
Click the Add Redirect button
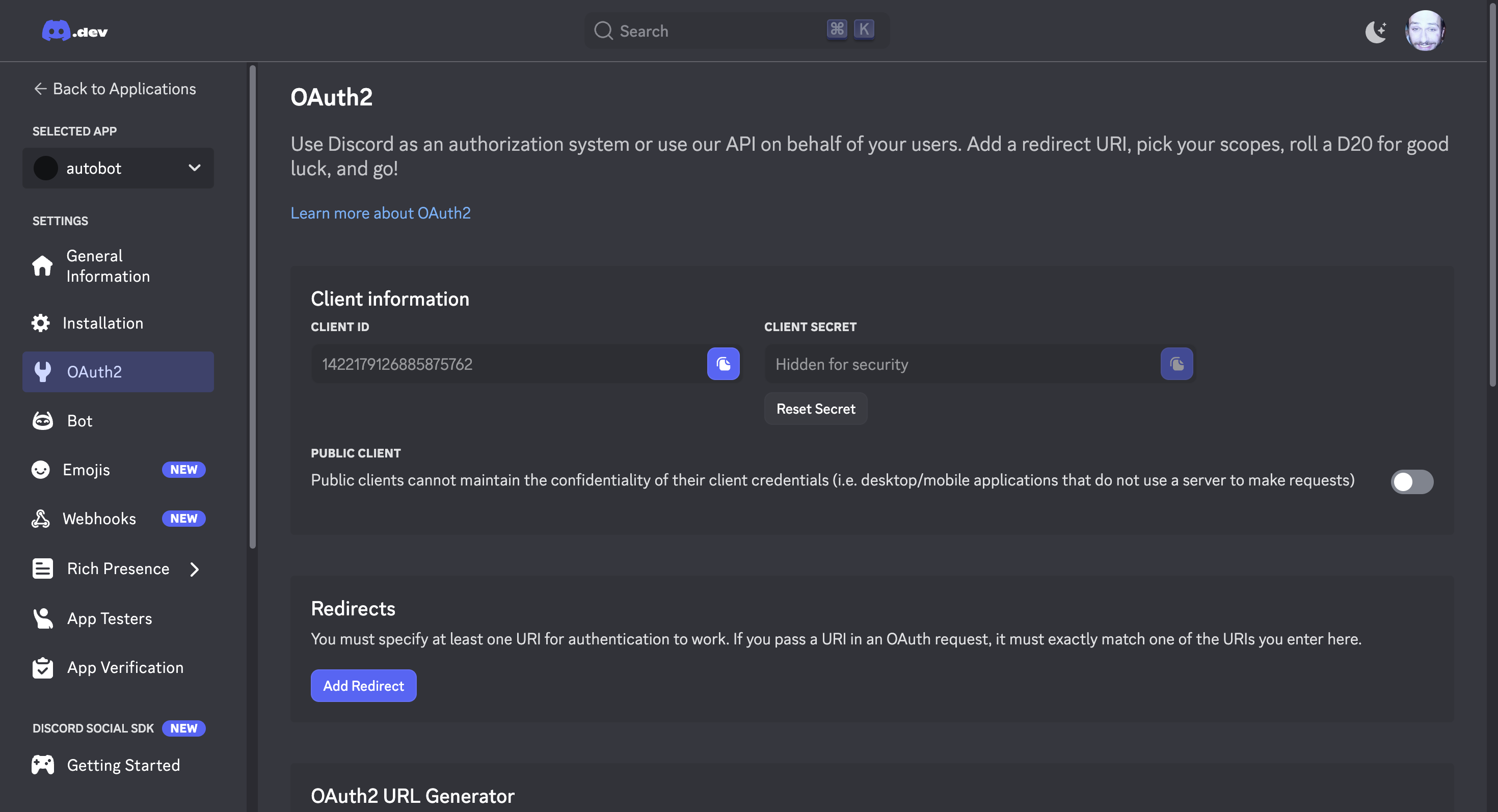(x=363, y=686)
